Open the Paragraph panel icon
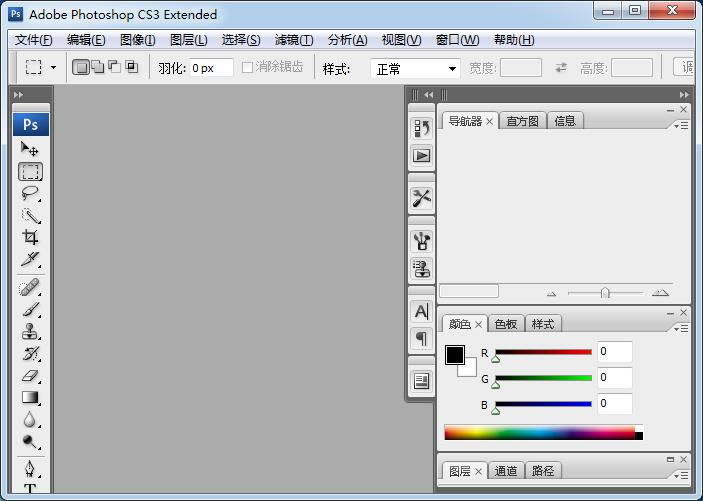 (x=421, y=338)
